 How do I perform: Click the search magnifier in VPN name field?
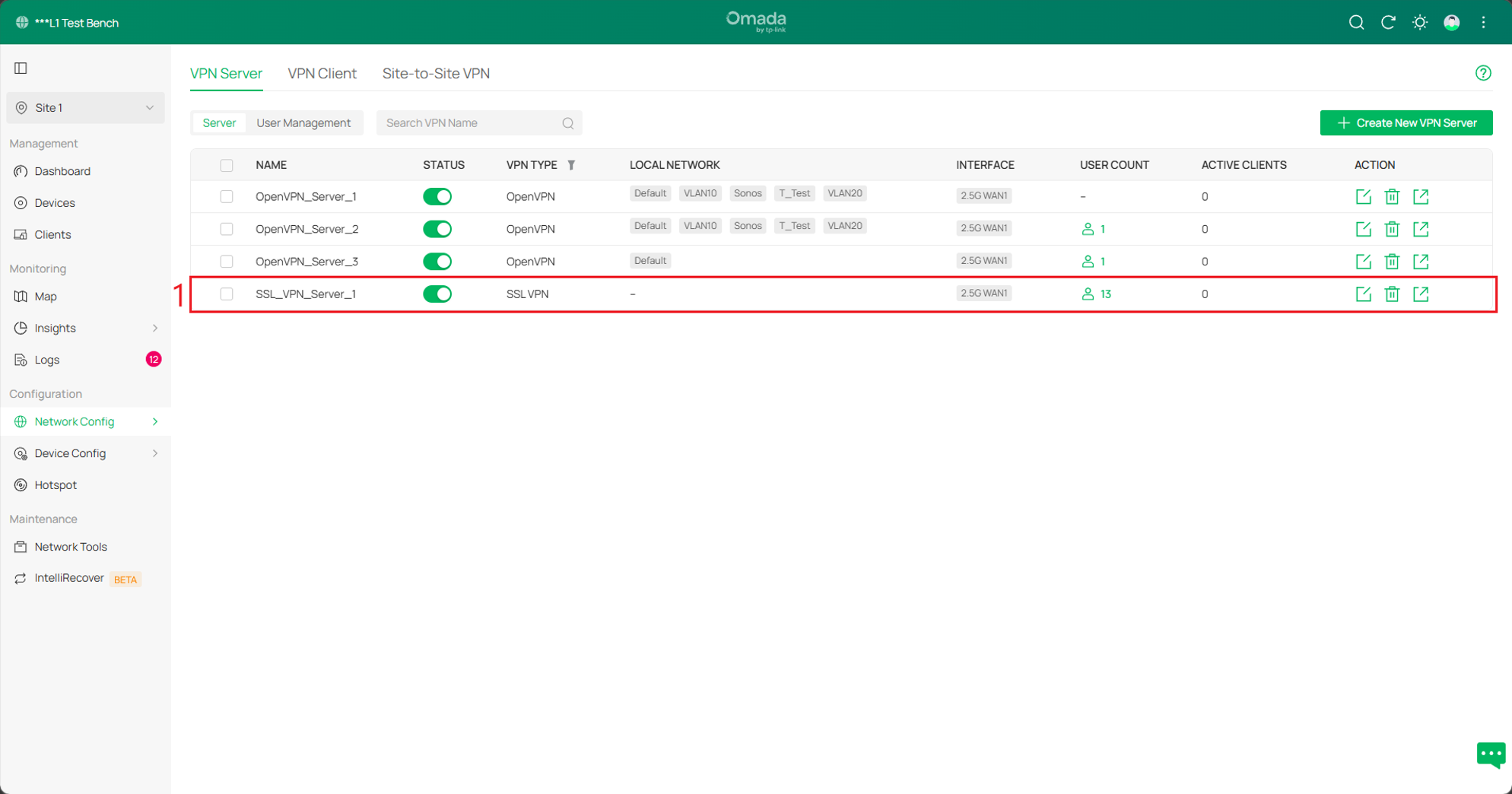[568, 123]
